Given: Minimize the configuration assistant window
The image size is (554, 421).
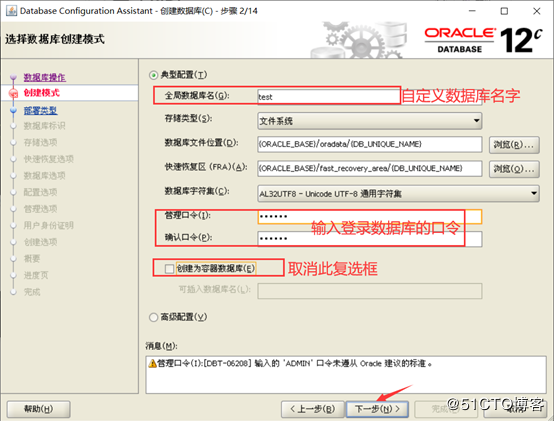Looking at the screenshot, I should tap(472, 11).
